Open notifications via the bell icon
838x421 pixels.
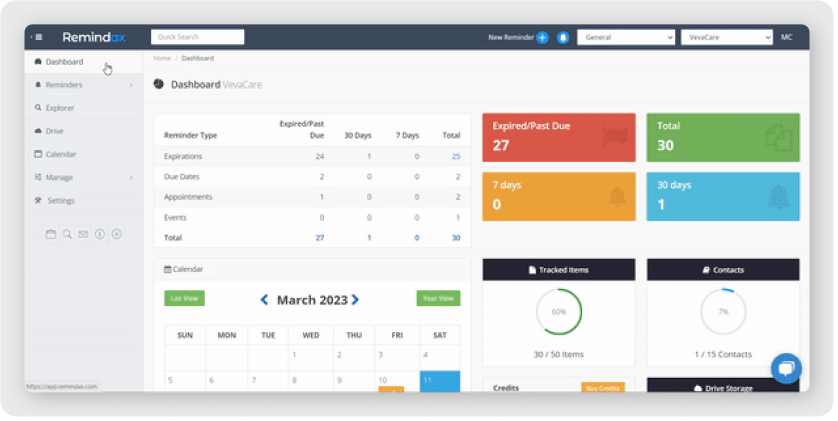coord(563,37)
